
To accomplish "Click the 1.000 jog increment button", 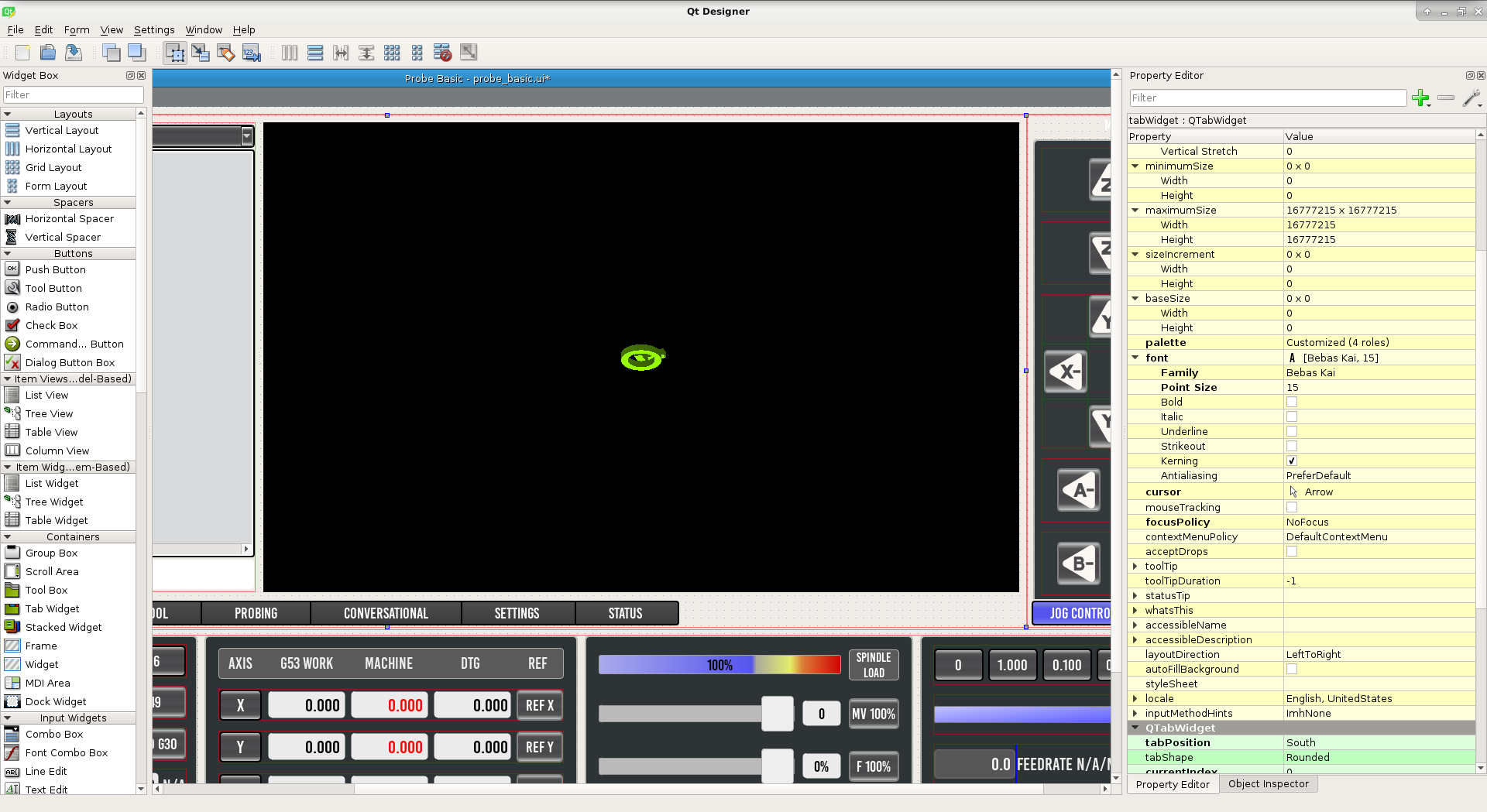I will (1012, 665).
